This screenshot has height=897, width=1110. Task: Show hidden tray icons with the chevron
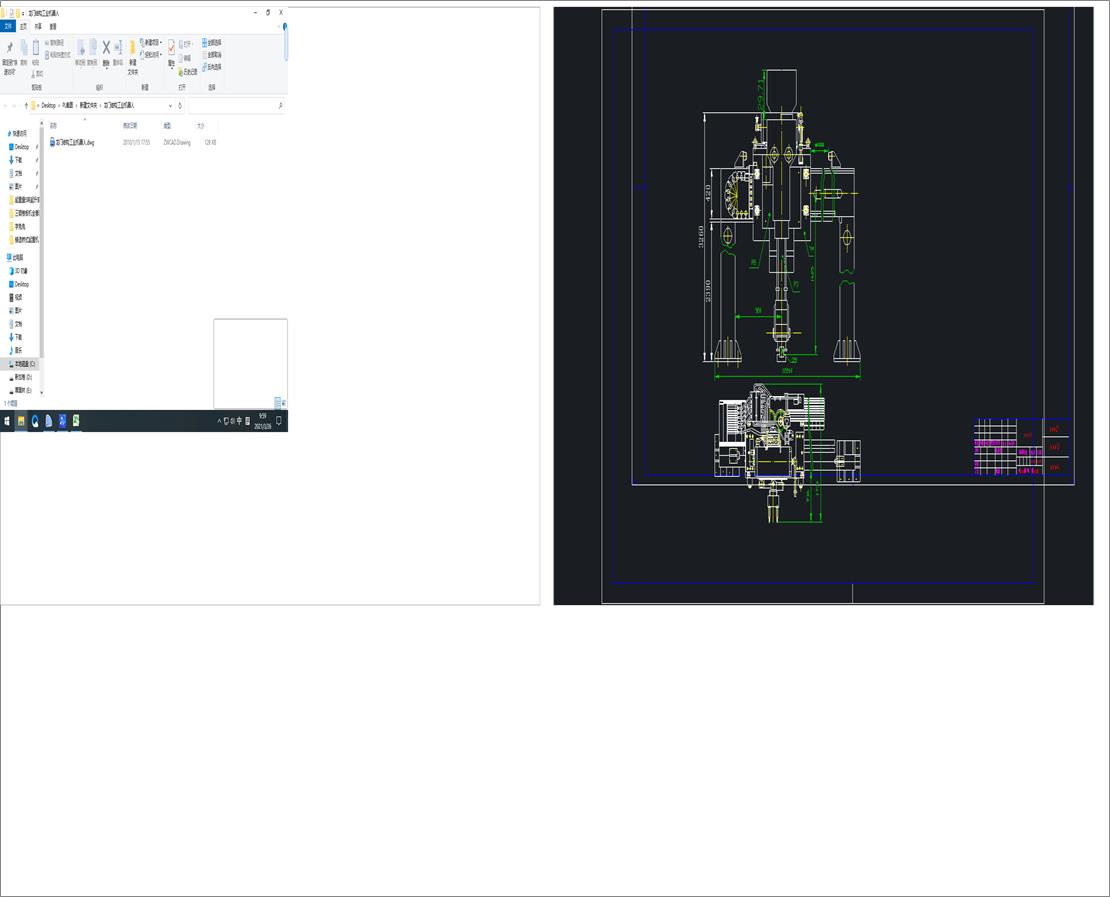coord(219,421)
